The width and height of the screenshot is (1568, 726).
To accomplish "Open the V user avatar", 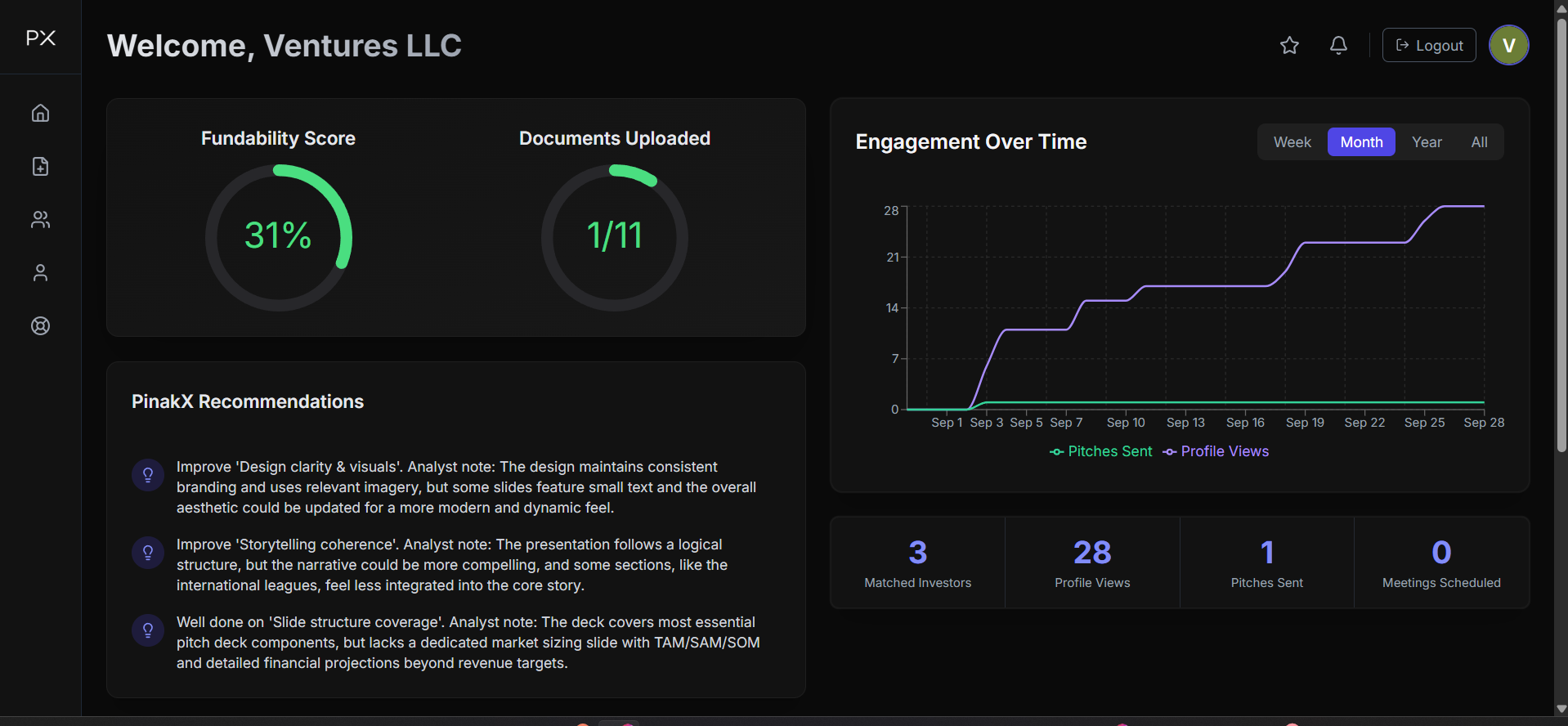I will pyautogui.click(x=1509, y=45).
